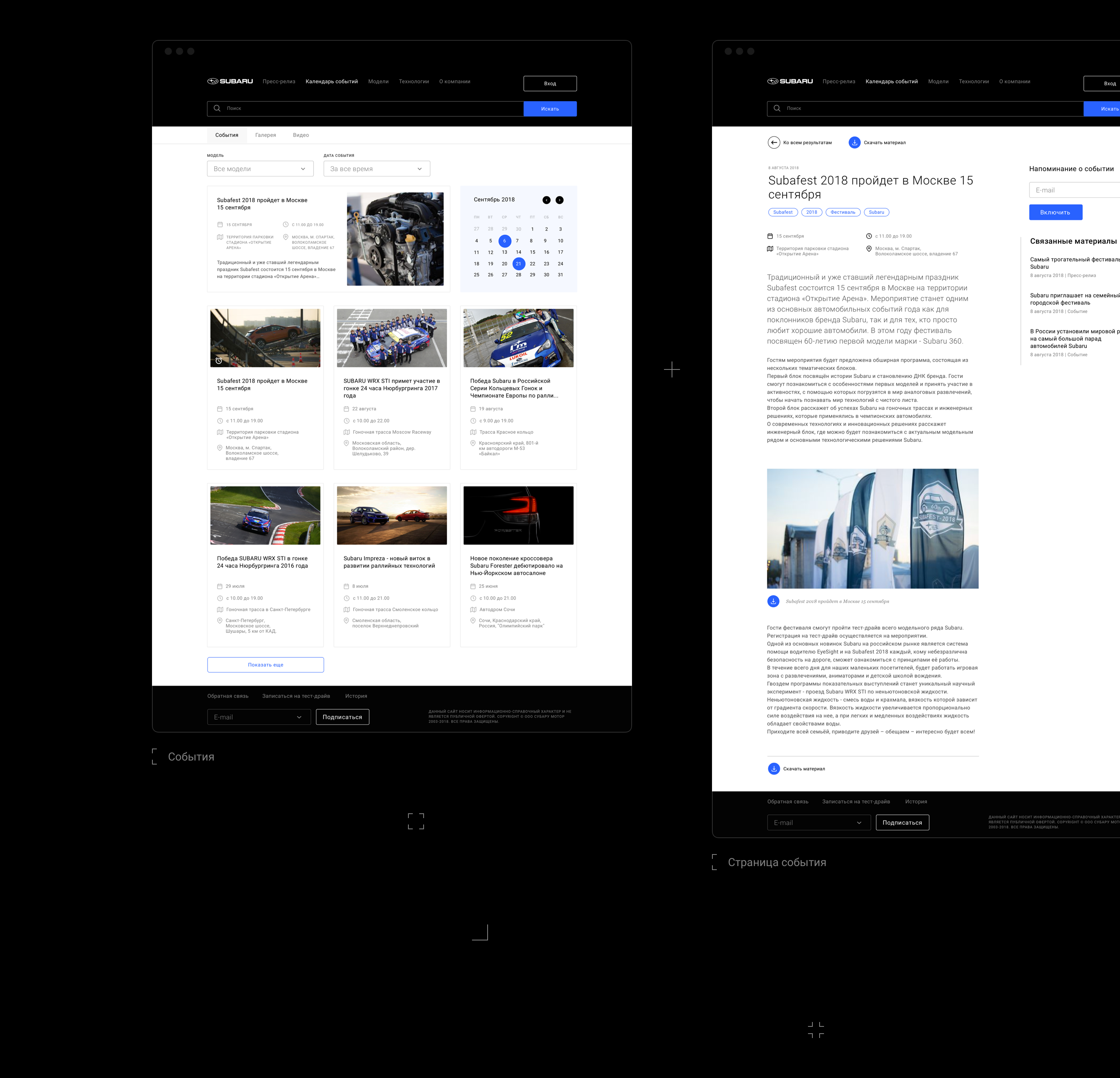The width and height of the screenshot is (1120, 1078).
Task: Open Forester taillight thumbnail
Action: tap(519, 516)
